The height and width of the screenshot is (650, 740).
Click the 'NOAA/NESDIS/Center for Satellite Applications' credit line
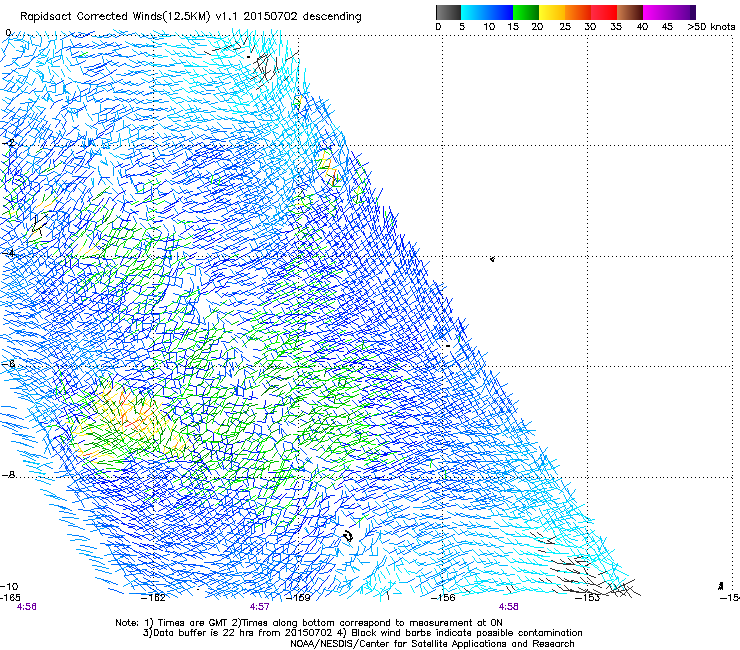click(432, 644)
